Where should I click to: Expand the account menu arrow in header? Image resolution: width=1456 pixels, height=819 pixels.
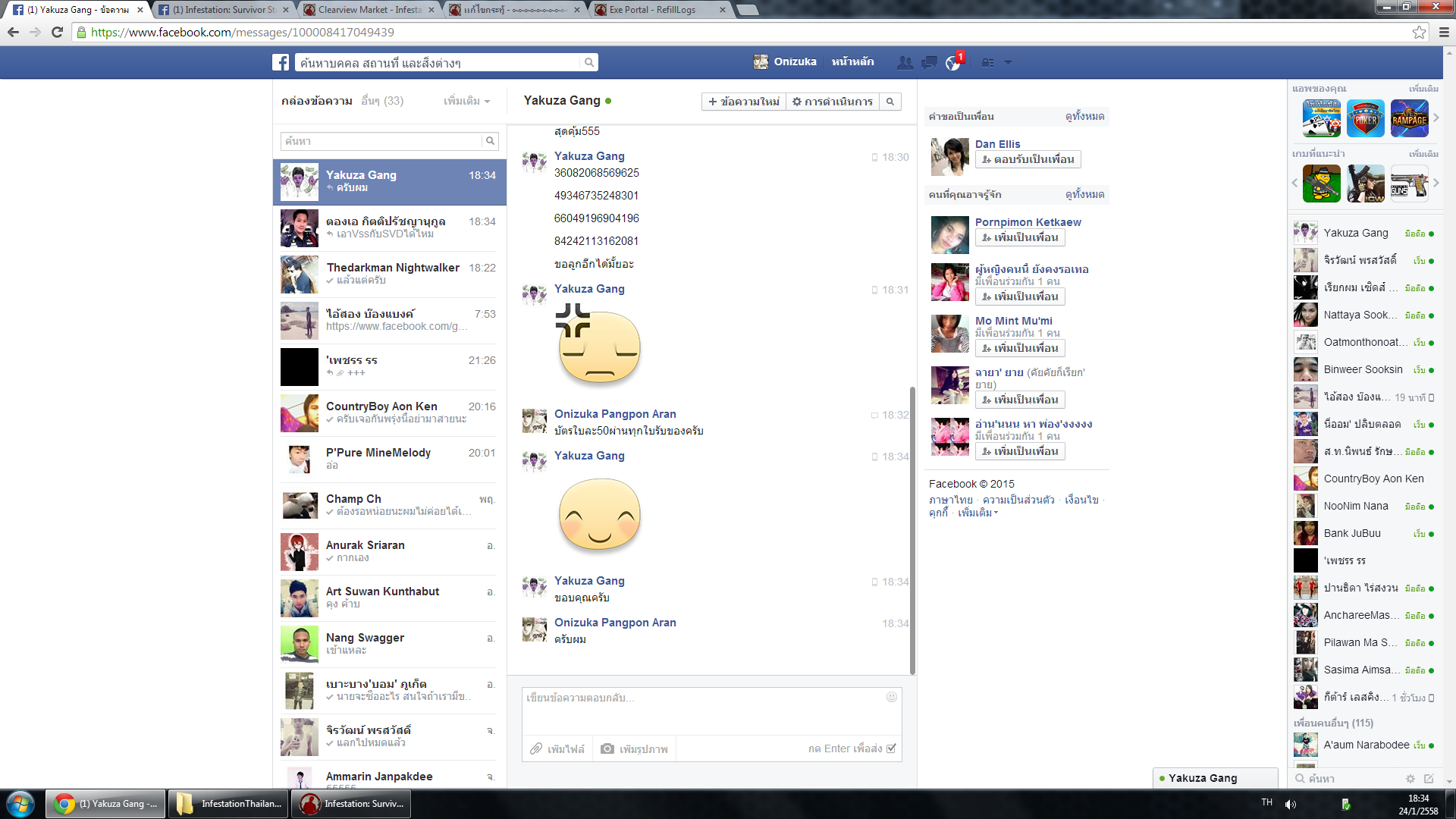1008,62
